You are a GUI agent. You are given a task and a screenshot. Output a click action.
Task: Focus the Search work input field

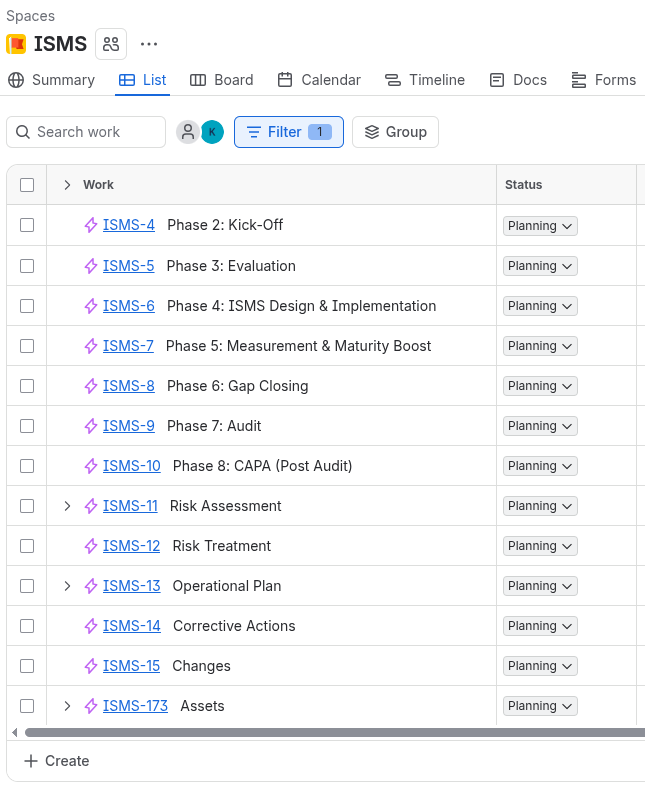[x=86, y=132]
